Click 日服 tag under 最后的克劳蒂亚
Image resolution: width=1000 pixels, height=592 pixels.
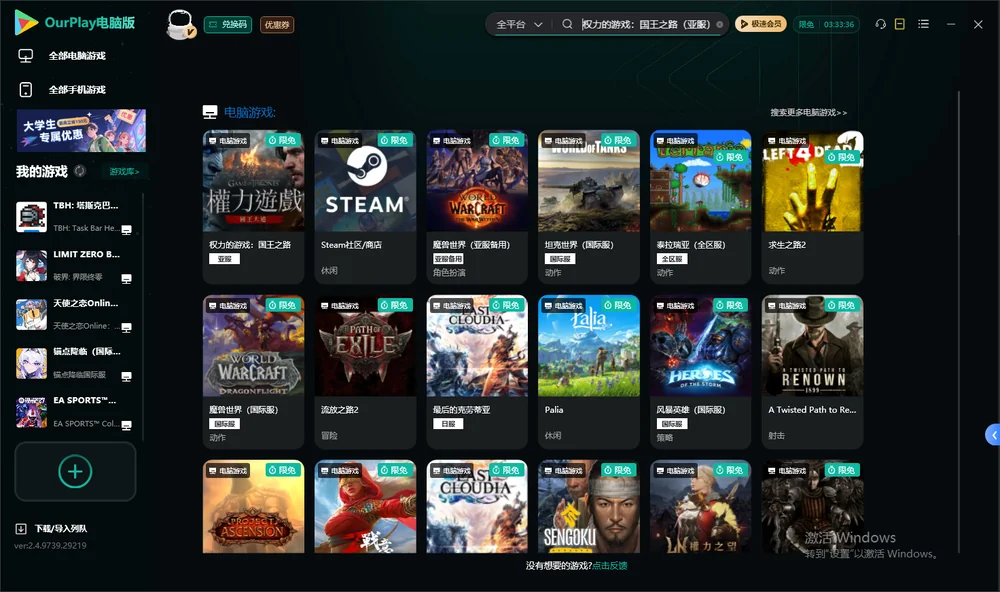click(448, 424)
